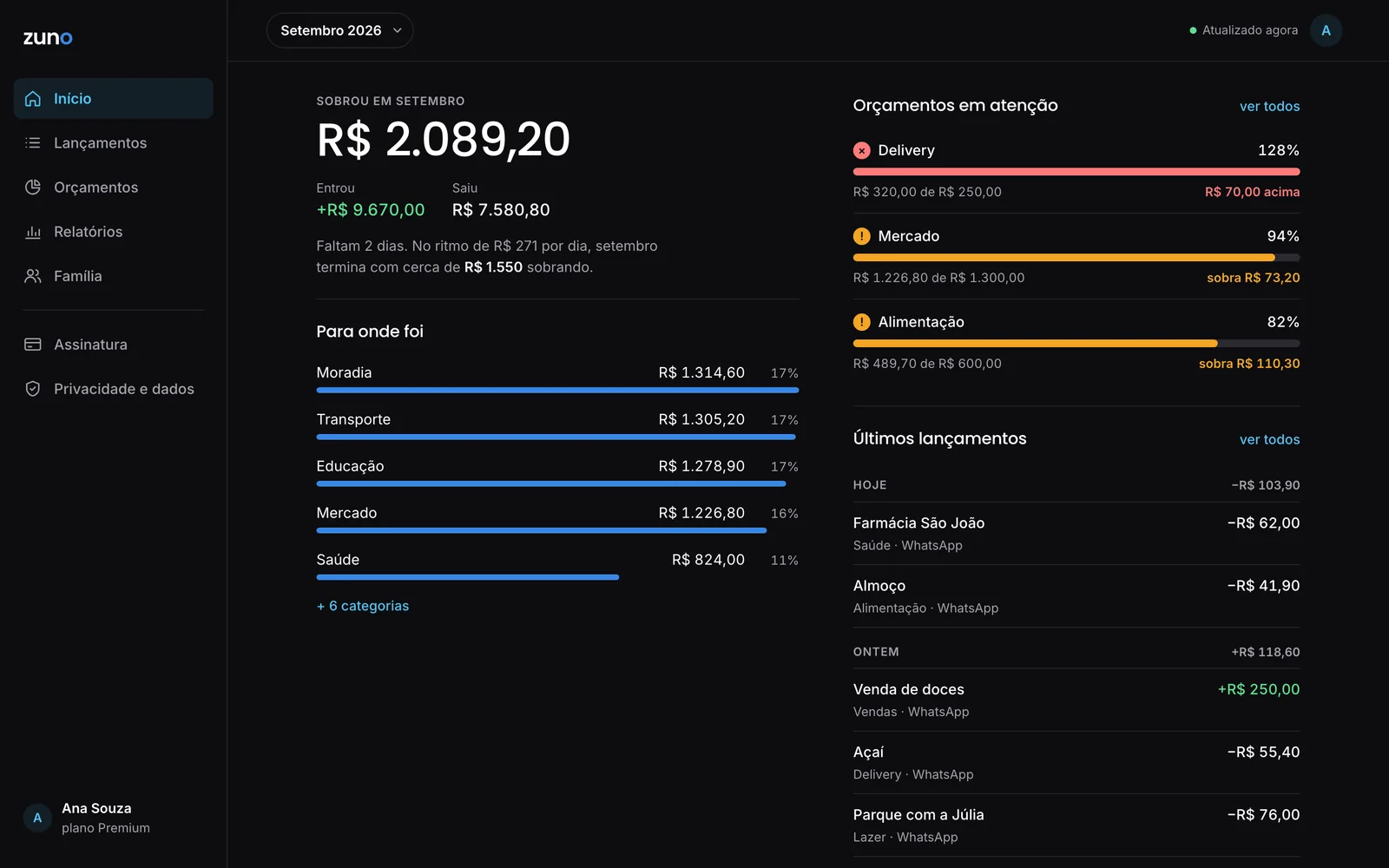
Task: Click the Delivery over-budget red icon
Action: click(x=862, y=150)
